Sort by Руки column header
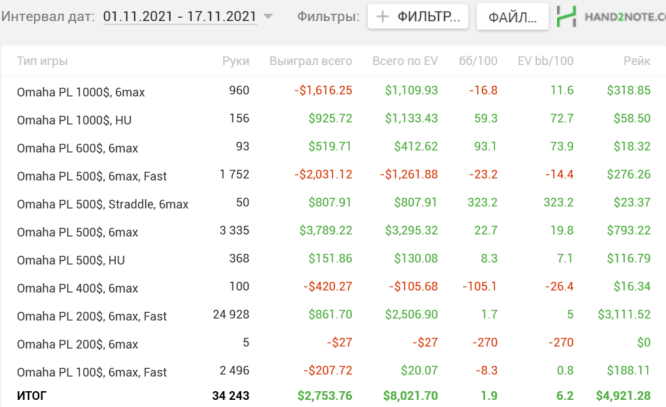The image size is (666, 407). 236,61
